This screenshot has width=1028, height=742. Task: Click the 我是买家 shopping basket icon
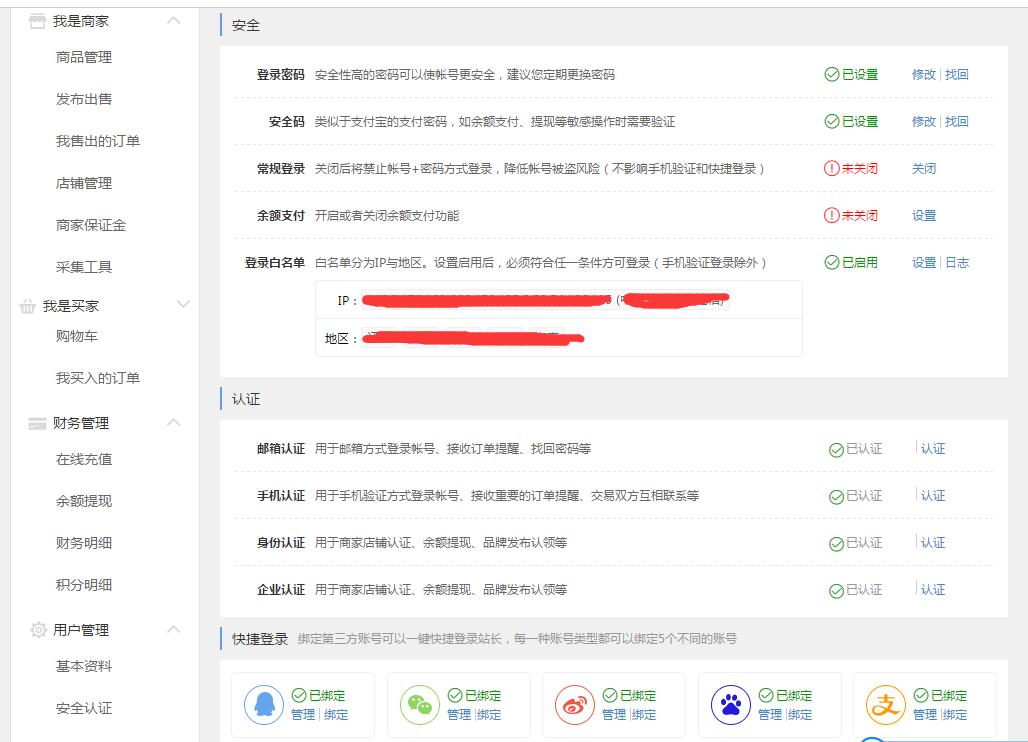[28, 306]
